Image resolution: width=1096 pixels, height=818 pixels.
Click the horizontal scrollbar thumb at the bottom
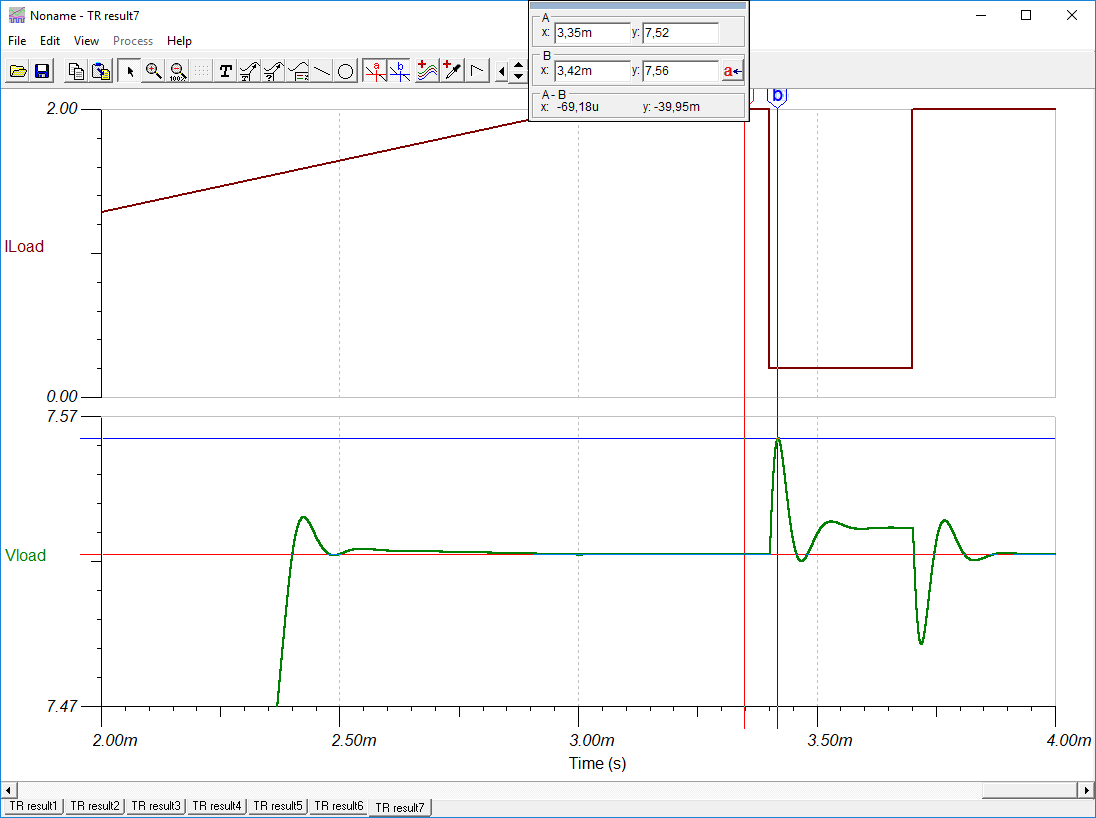(x=1029, y=790)
